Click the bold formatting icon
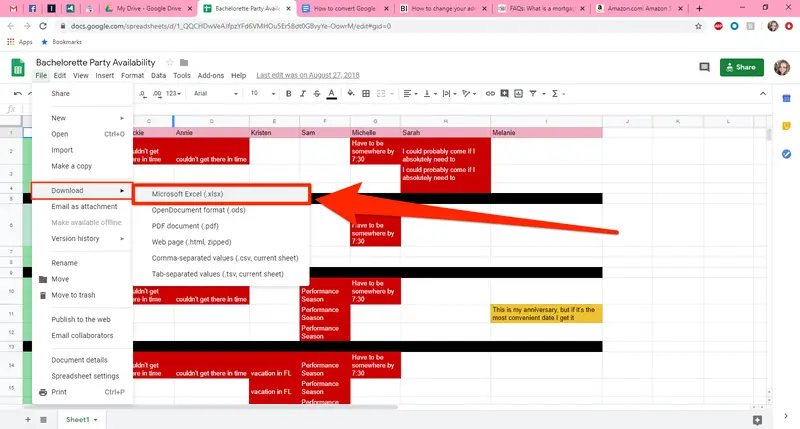This screenshot has width=800, height=429. [x=289, y=93]
